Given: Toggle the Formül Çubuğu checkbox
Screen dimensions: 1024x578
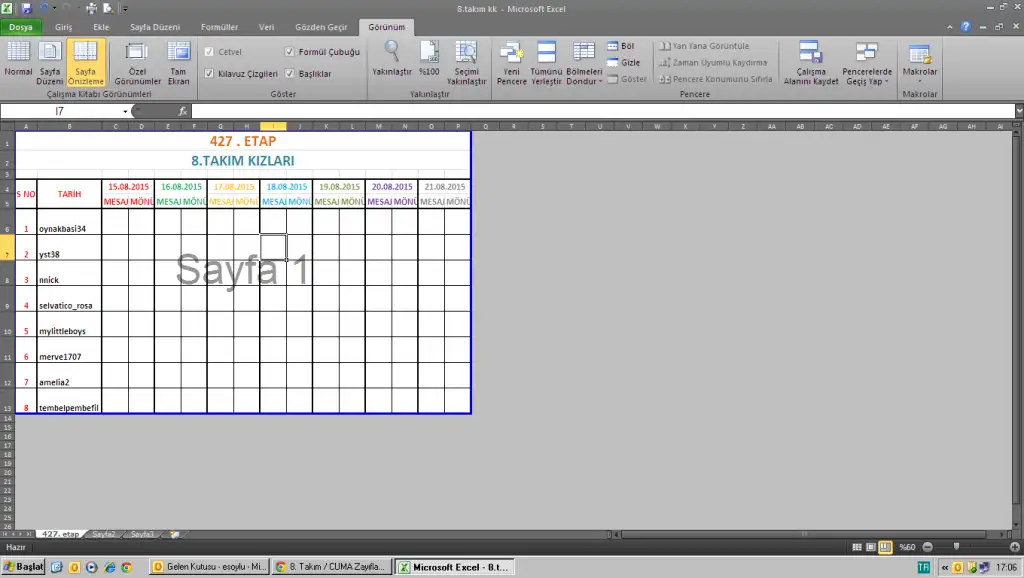Looking at the screenshot, I should [290, 51].
